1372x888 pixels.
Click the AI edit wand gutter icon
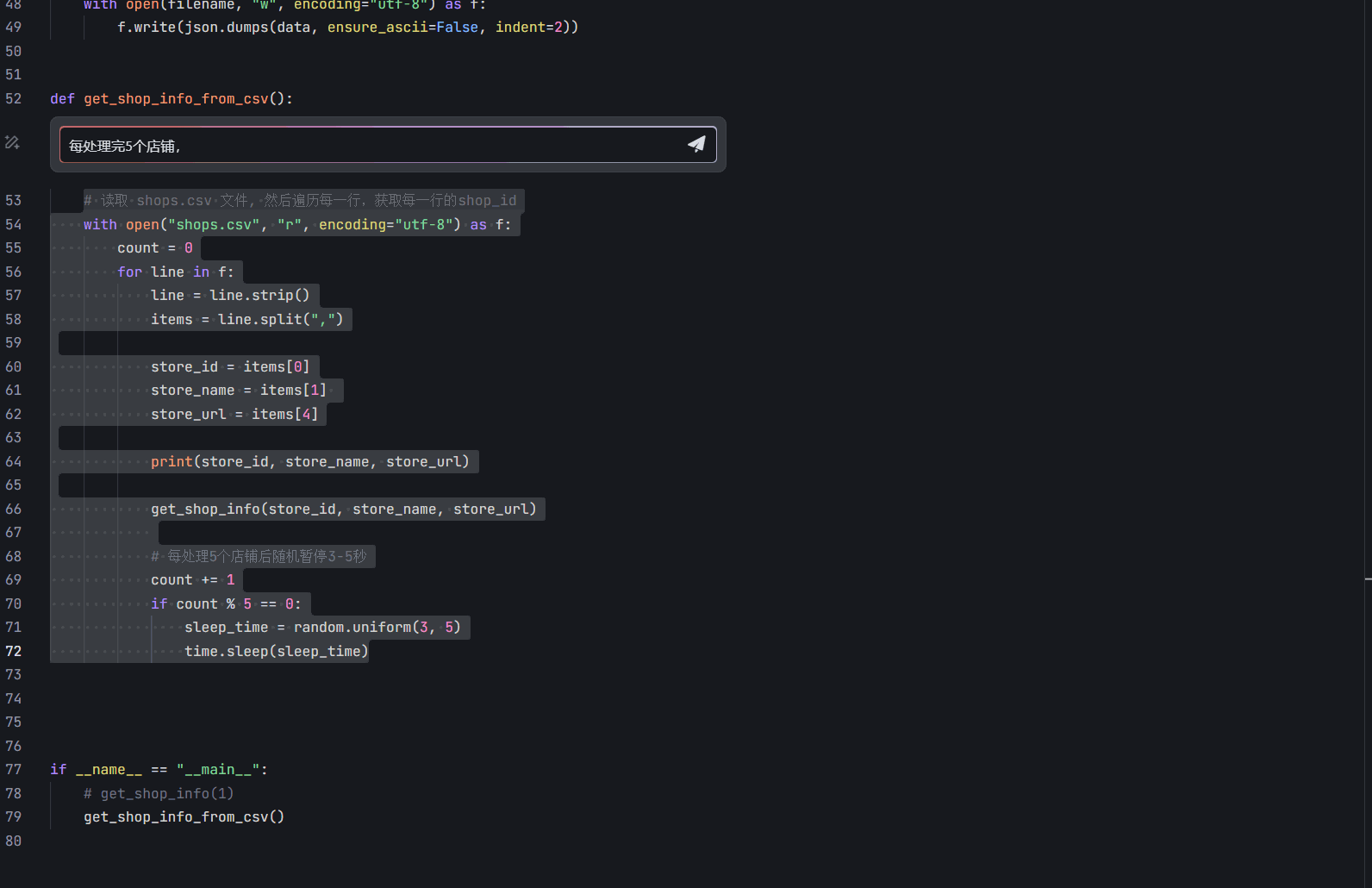coord(12,142)
